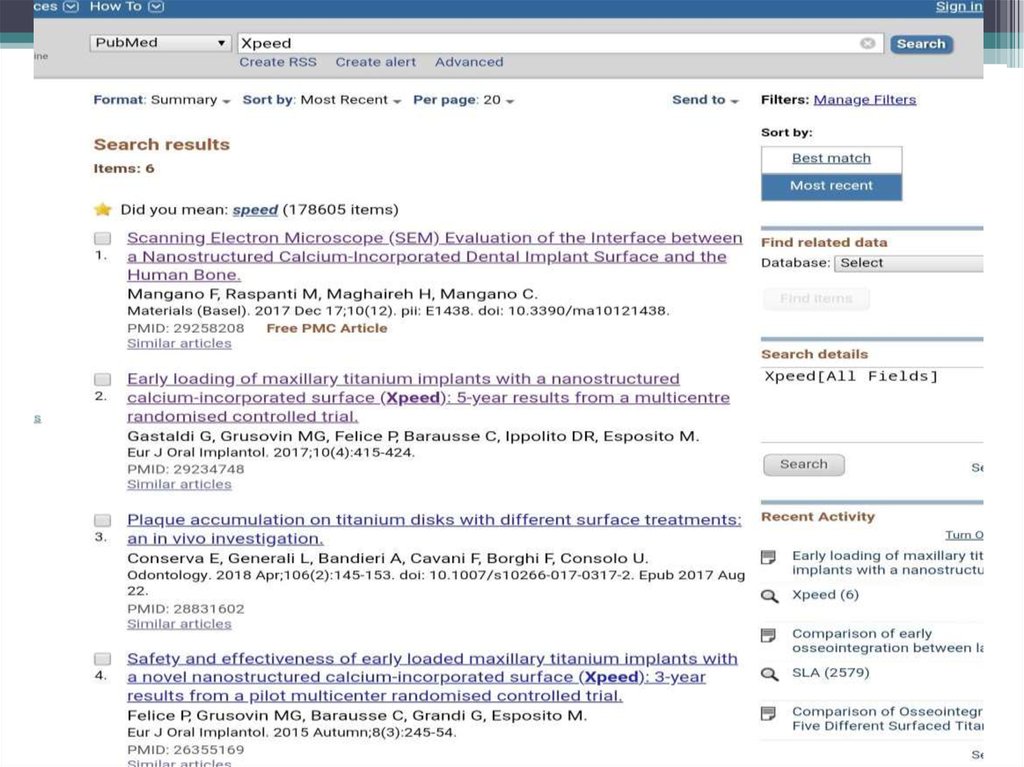The image size is (1024, 767).
Task: Click Items: 6 count text
Action: (x=123, y=169)
